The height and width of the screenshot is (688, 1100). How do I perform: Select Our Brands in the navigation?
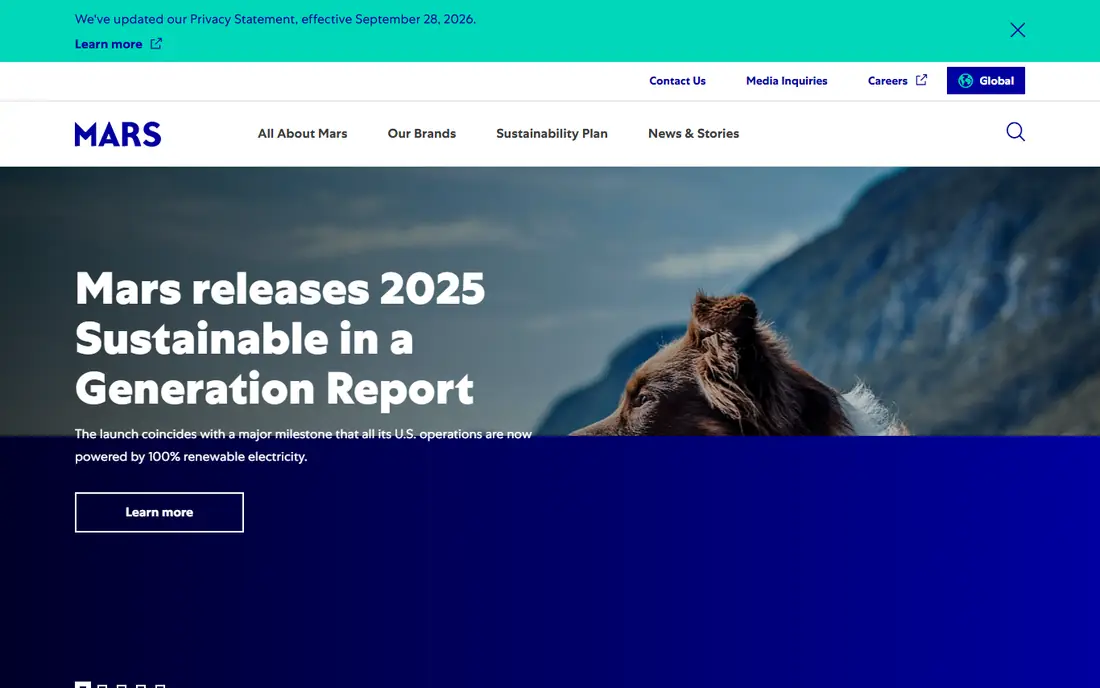[x=422, y=133]
